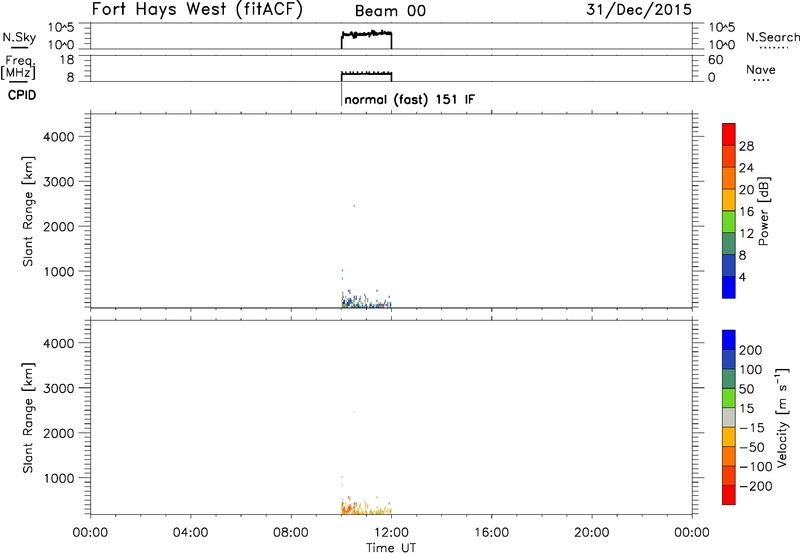Pick the blue top segment of the Velocity colorbar

[729, 340]
